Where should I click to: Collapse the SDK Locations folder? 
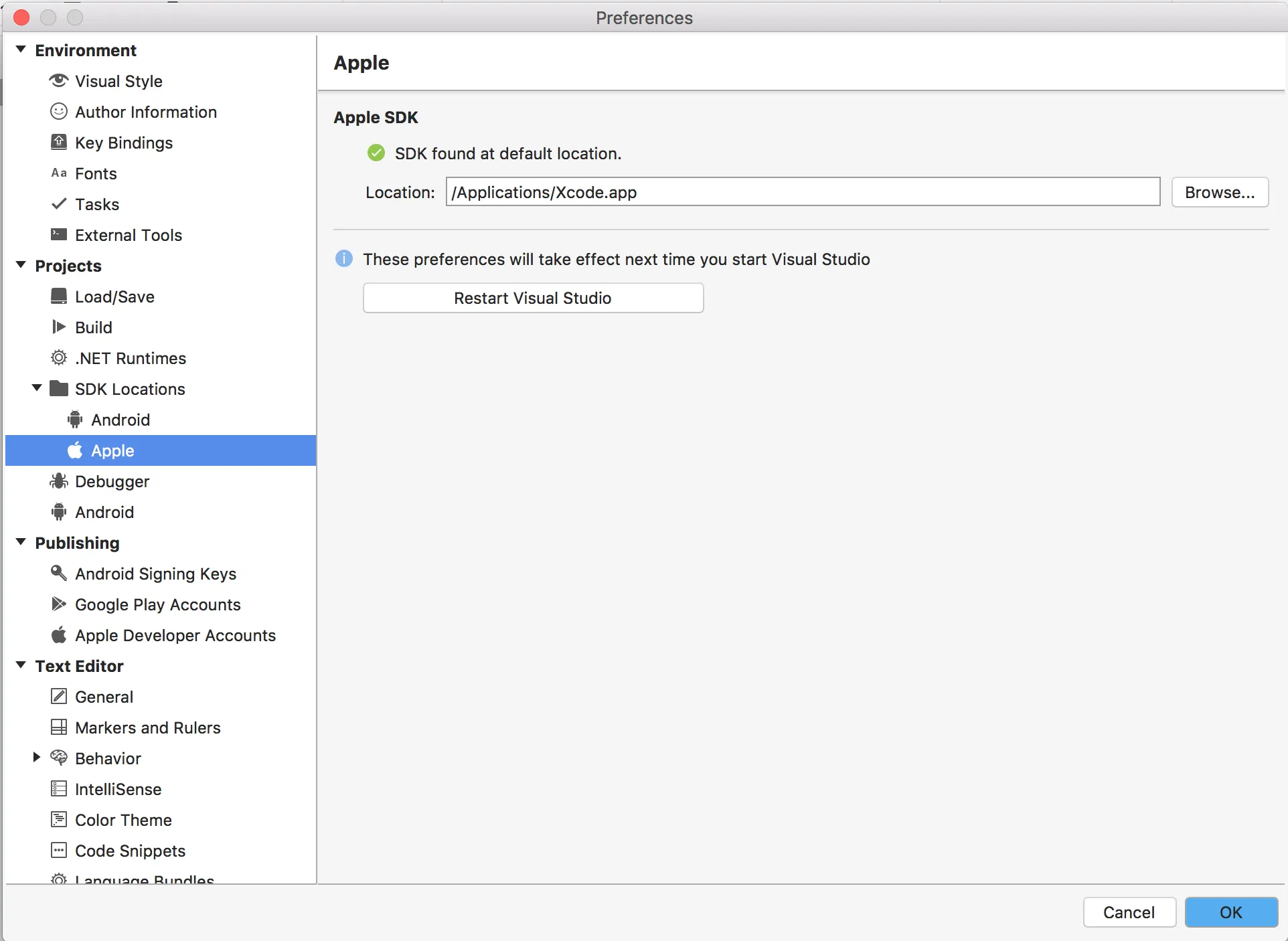[37, 389]
